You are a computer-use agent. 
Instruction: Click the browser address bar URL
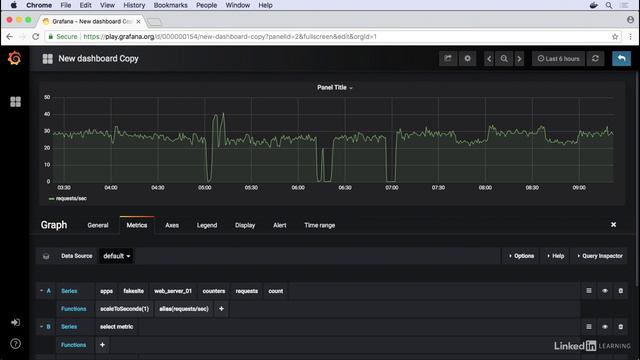click(230, 36)
